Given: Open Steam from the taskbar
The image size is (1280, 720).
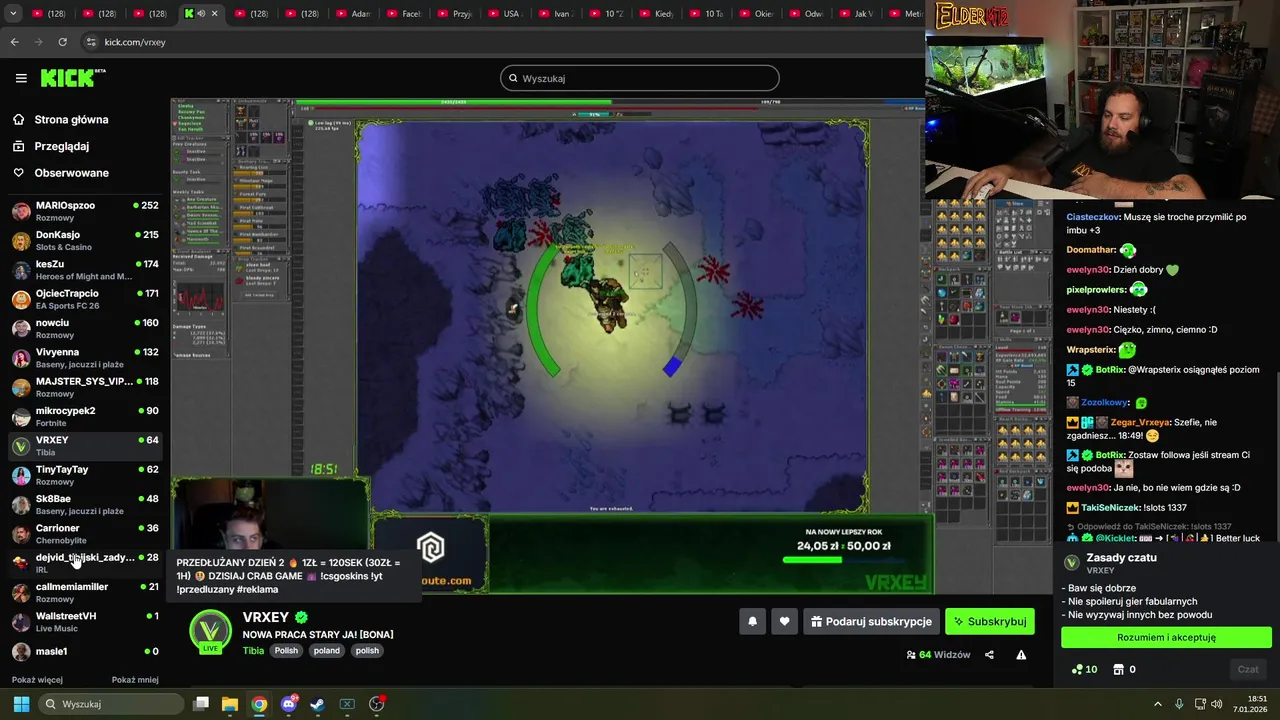Looking at the screenshot, I should pyautogui.click(x=317, y=704).
